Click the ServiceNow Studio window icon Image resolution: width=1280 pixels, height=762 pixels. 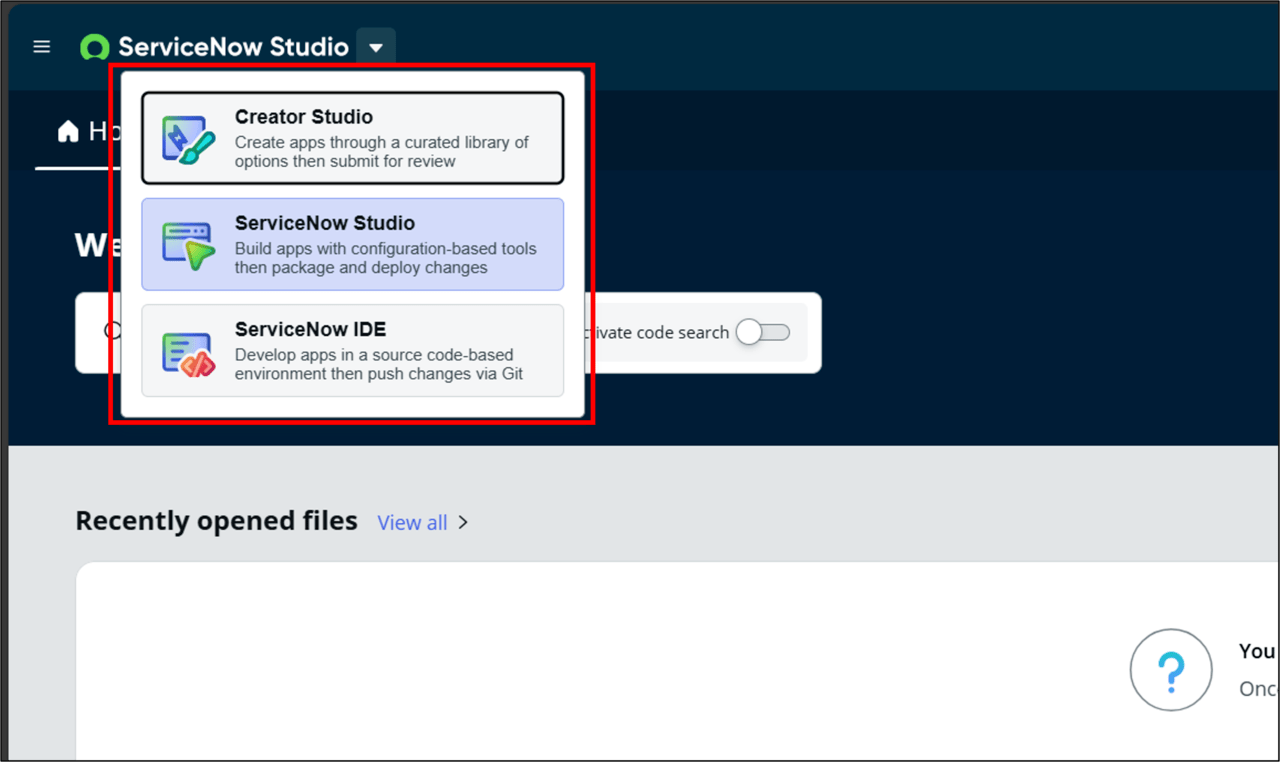188,246
